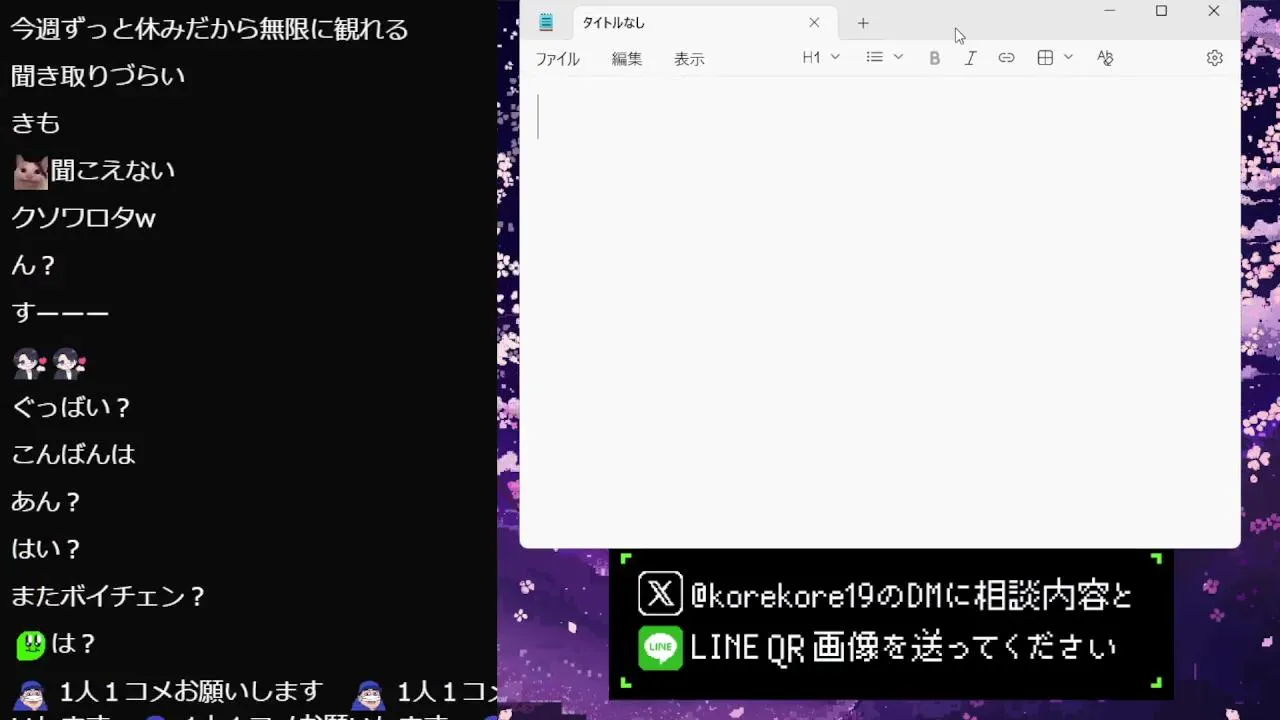
Task: Click chat comment あん？
Action: 46,501
